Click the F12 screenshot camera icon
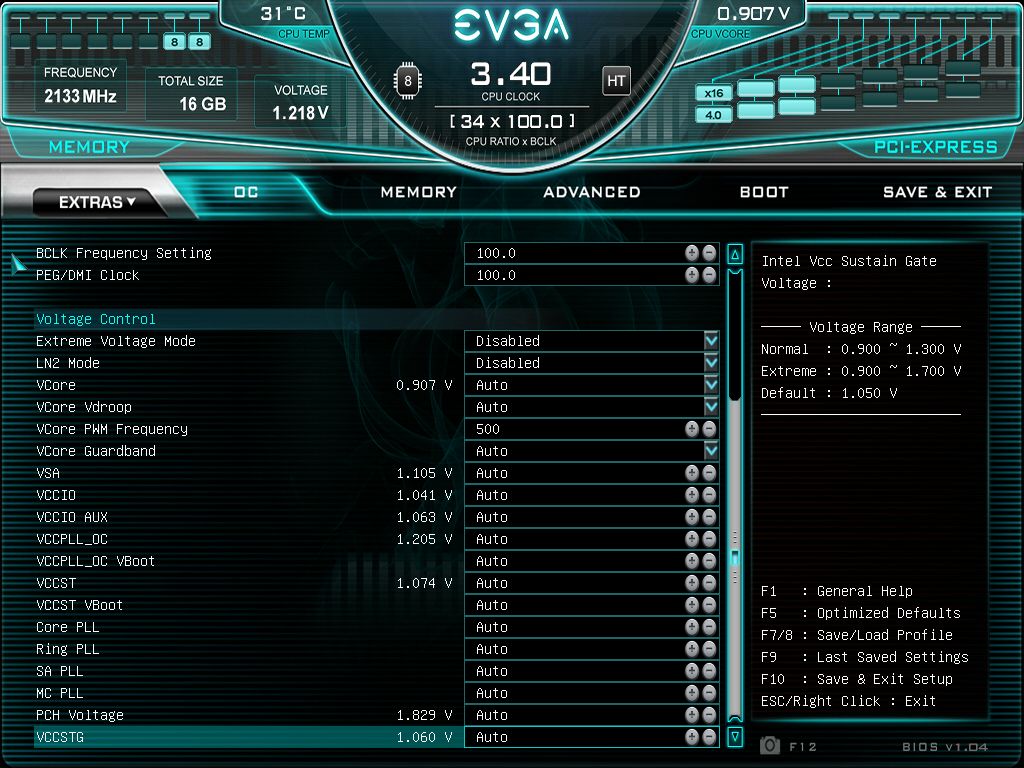 point(770,746)
